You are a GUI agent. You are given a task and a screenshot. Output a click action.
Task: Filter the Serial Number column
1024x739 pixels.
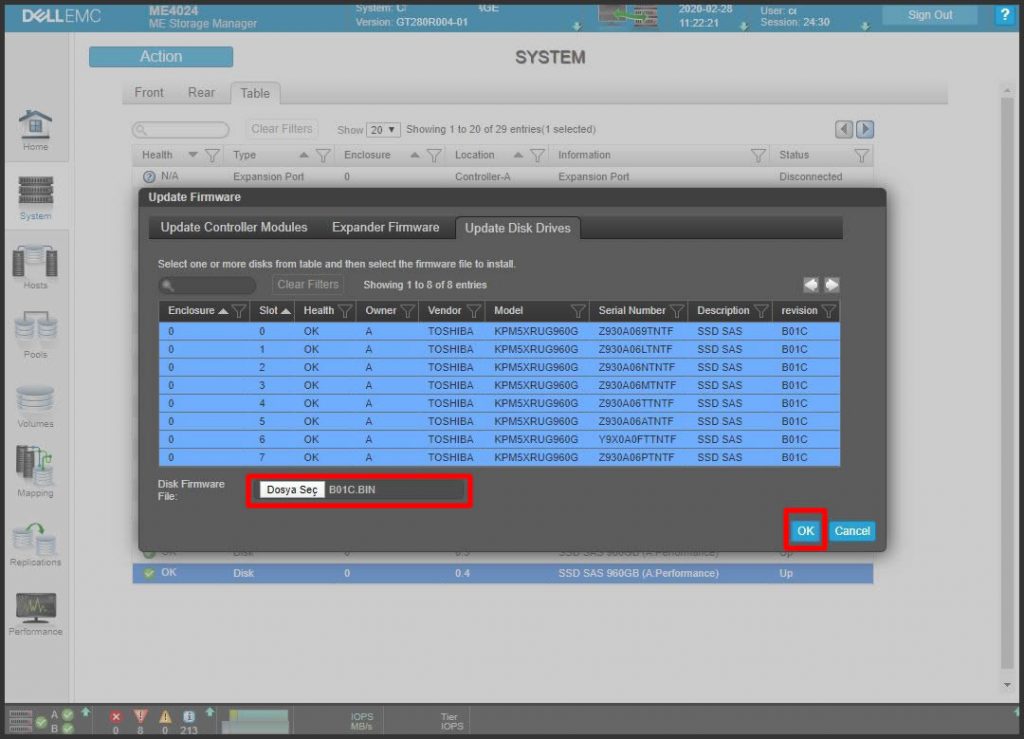pos(677,311)
